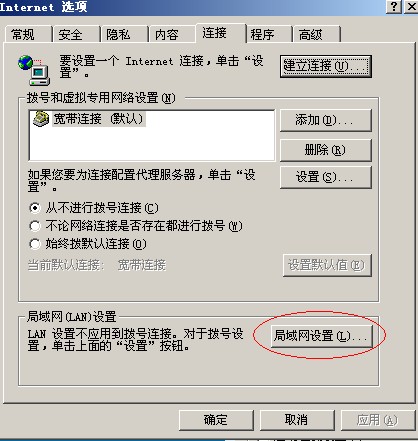
Task: Close the Internet 选项 dialog window
Action: pyautogui.click(x=411, y=7)
